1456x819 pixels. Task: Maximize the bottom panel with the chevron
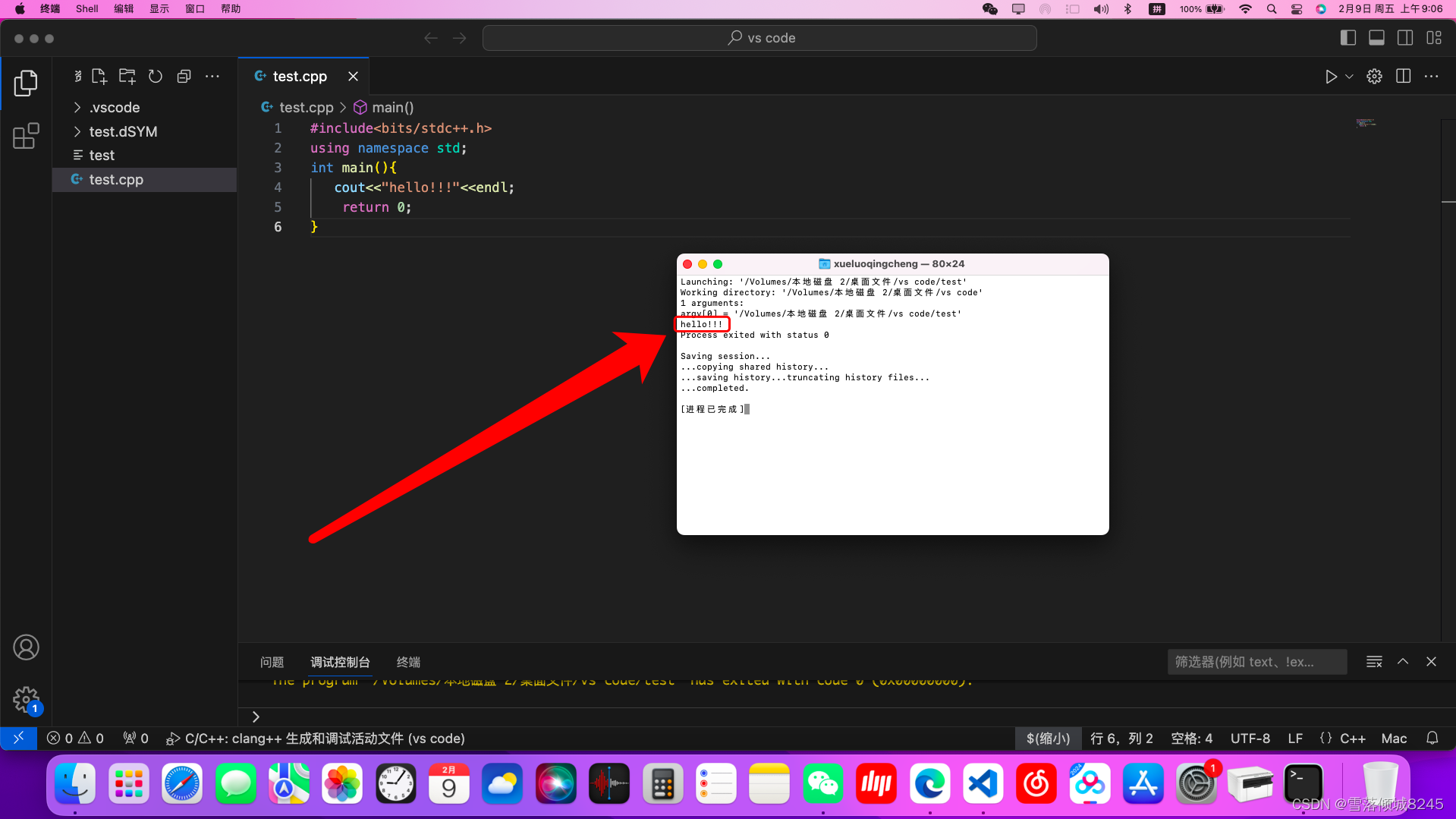coord(1403,662)
